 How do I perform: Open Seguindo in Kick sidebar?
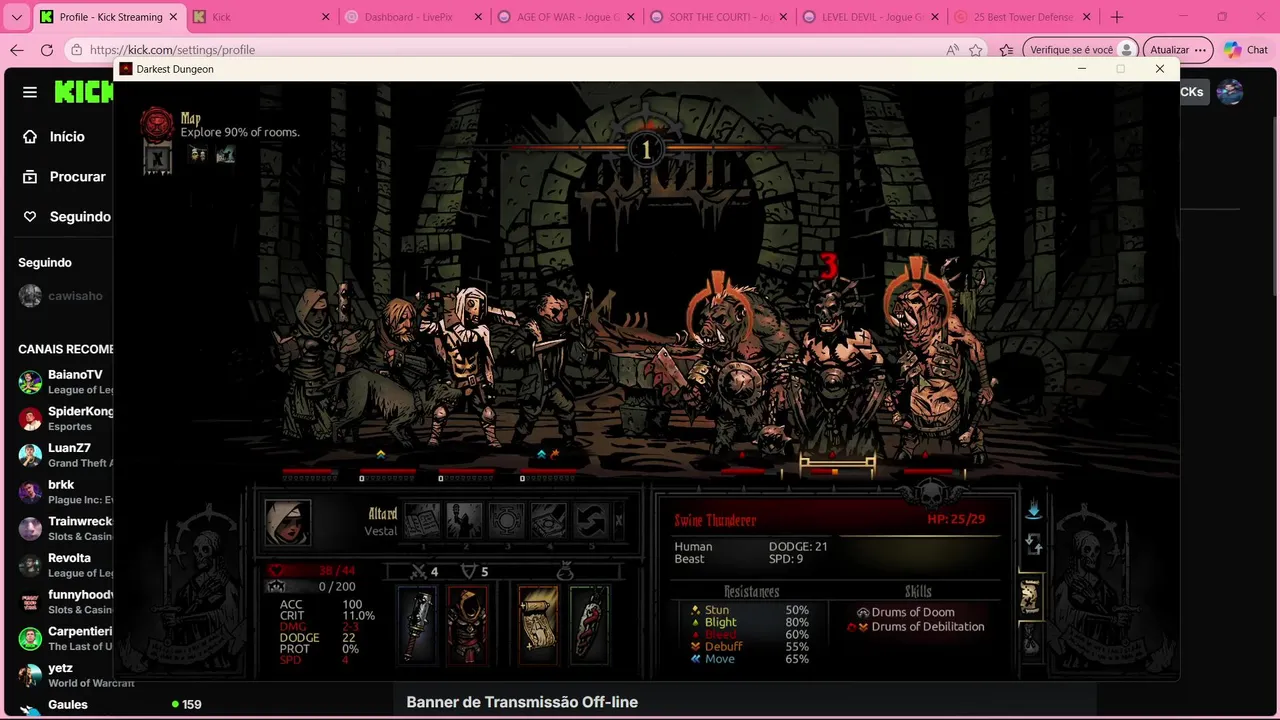coord(66,217)
